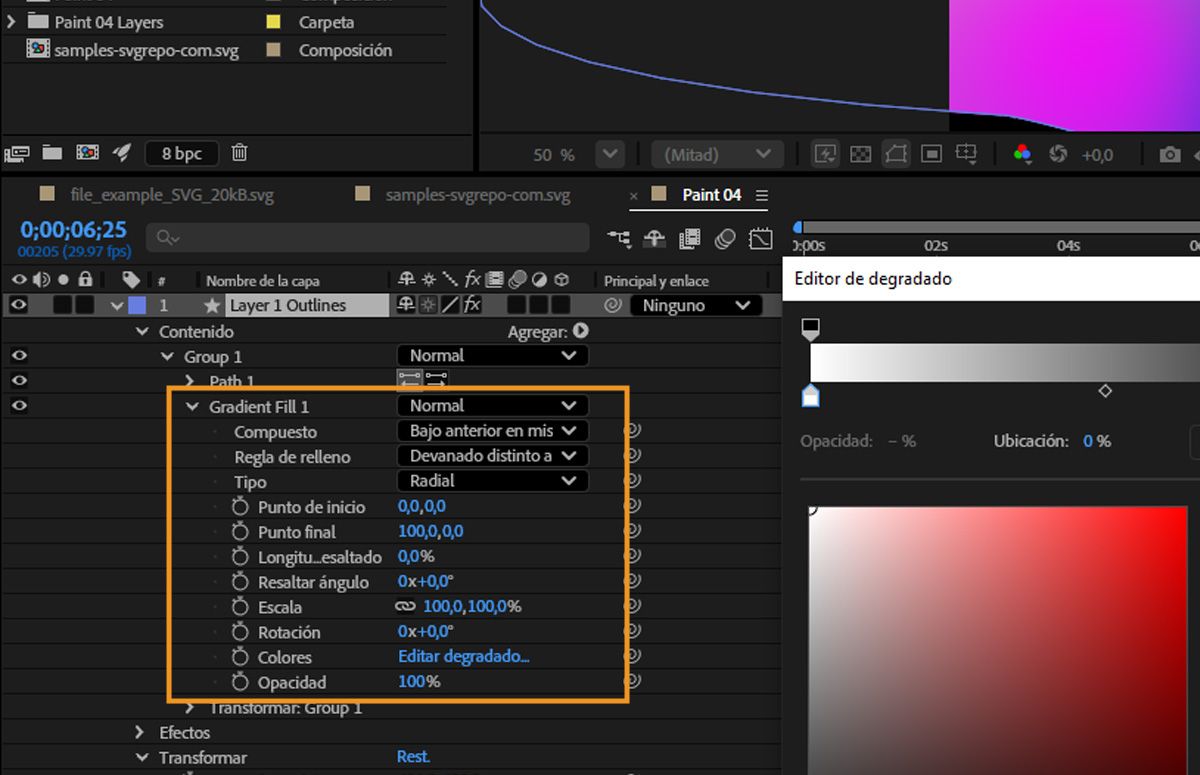
Task: Click the pick whip on the Compuesto row
Action: click(631, 431)
